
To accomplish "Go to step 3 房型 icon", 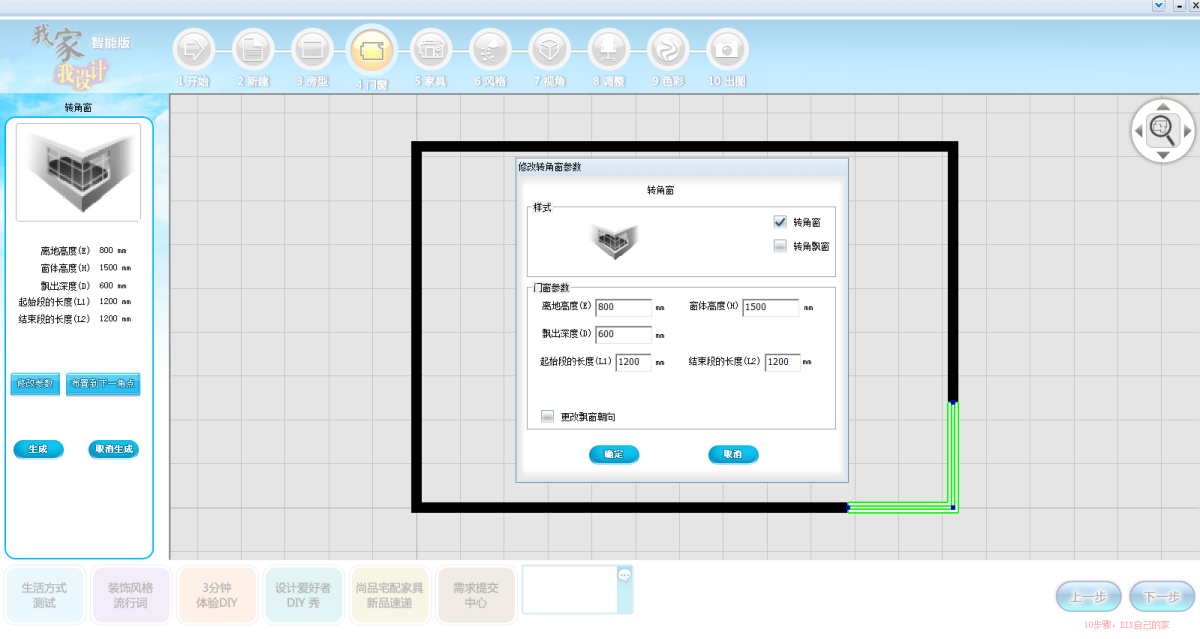I will pyautogui.click(x=312, y=48).
